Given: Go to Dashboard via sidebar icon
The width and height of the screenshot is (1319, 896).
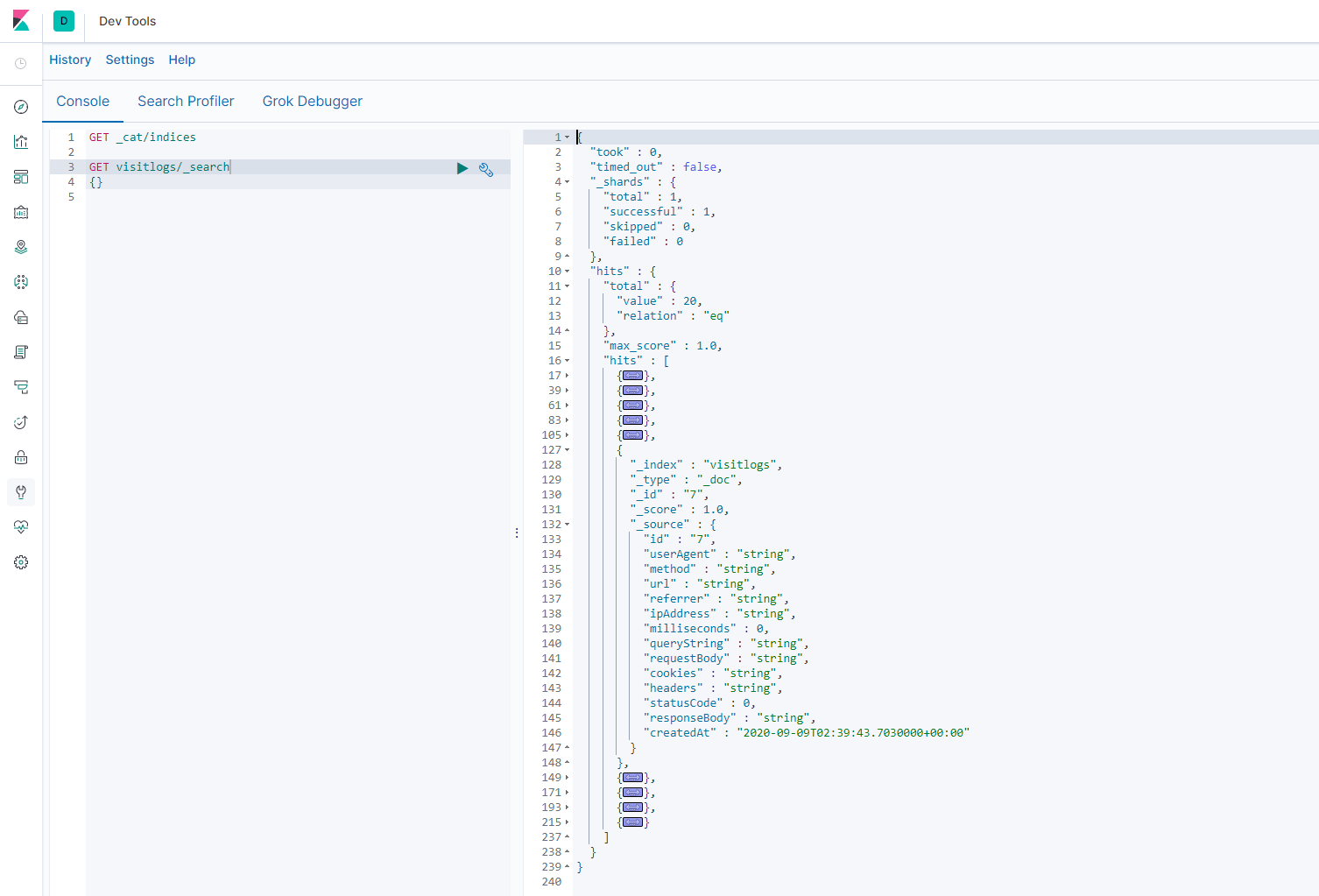Looking at the screenshot, I should coord(21,177).
